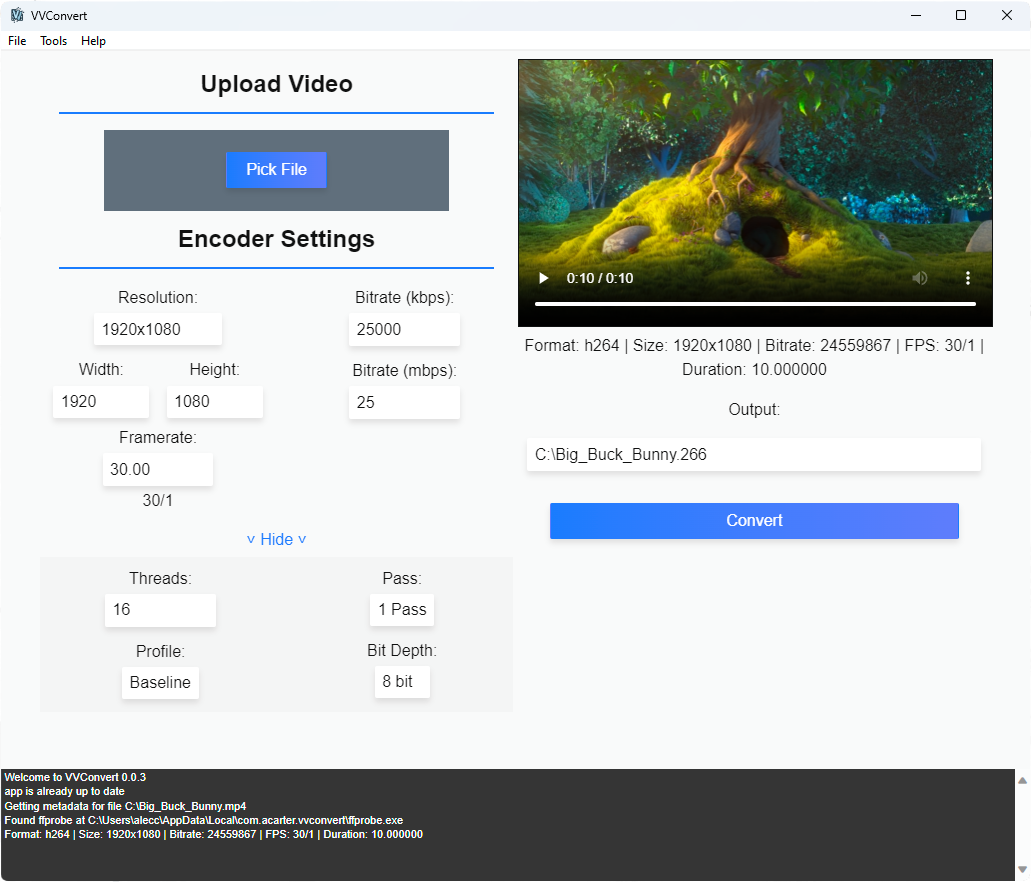The height and width of the screenshot is (882, 1031).
Task: Open the Profile selector showing Baseline
Action: (160, 682)
